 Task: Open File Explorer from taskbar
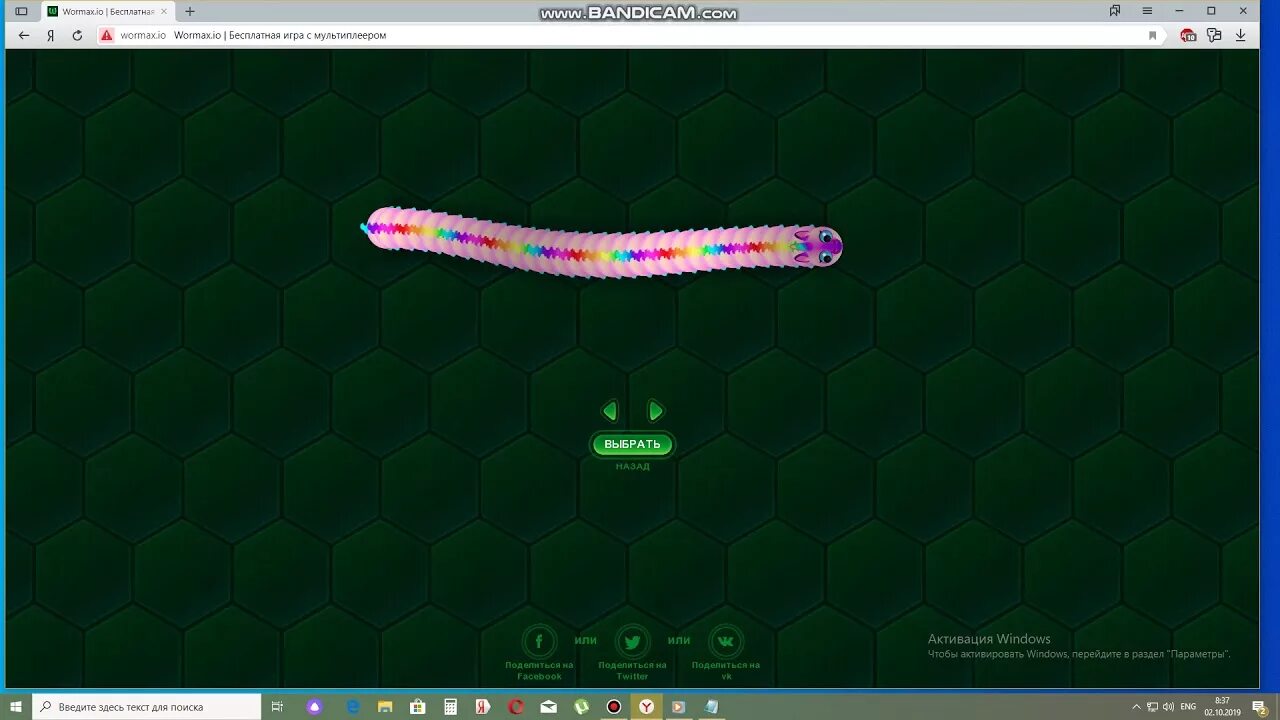[385, 707]
